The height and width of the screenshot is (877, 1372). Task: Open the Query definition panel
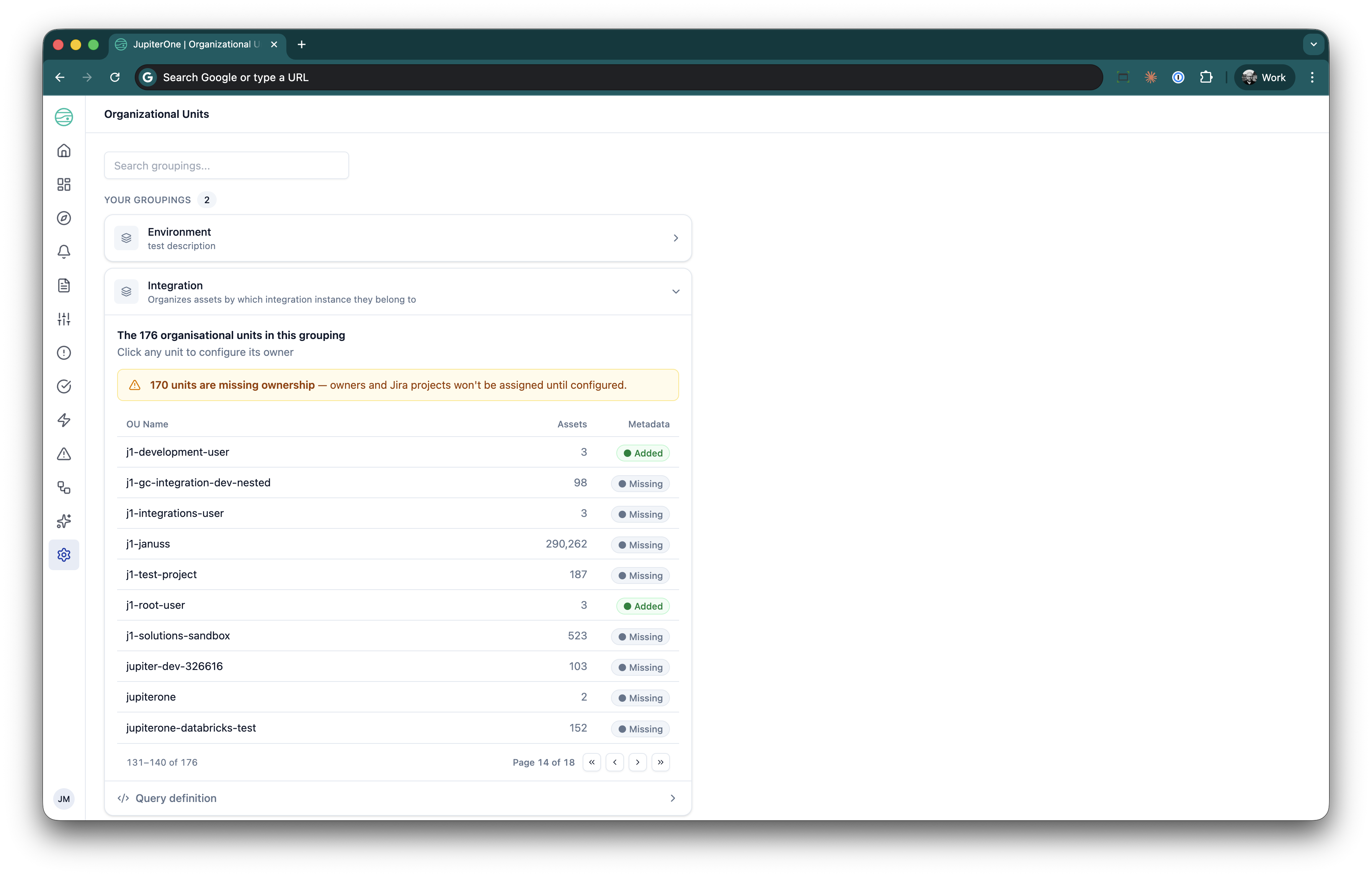397,798
